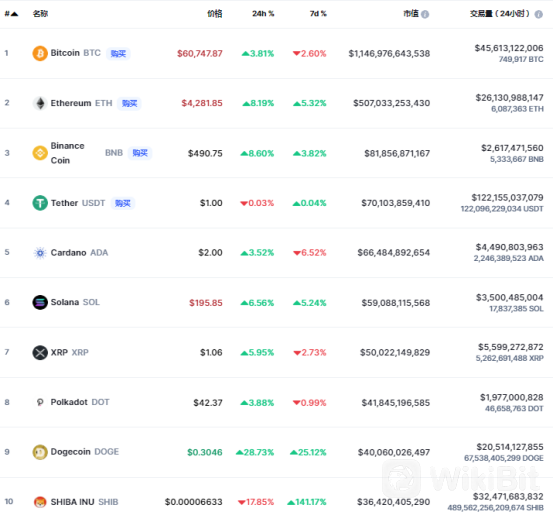This screenshot has width=554, height=515.
Task: Click the Polkadot logo icon
Action: pyautogui.click(x=40, y=402)
